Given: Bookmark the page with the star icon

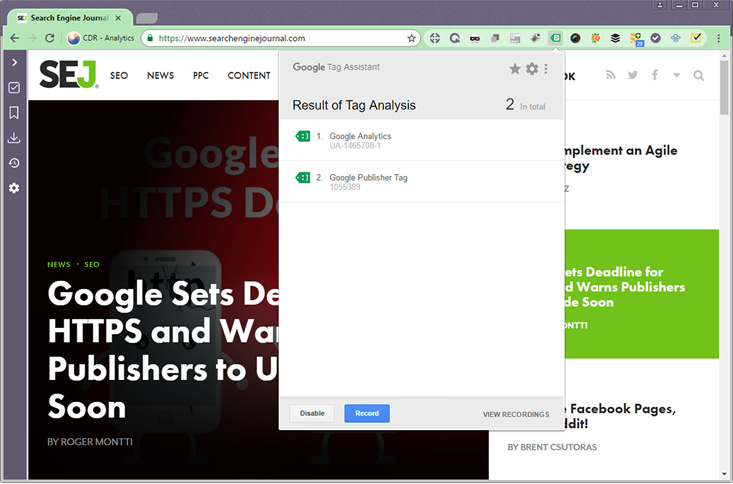Looking at the screenshot, I should pyautogui.click(x=411, y=38).
